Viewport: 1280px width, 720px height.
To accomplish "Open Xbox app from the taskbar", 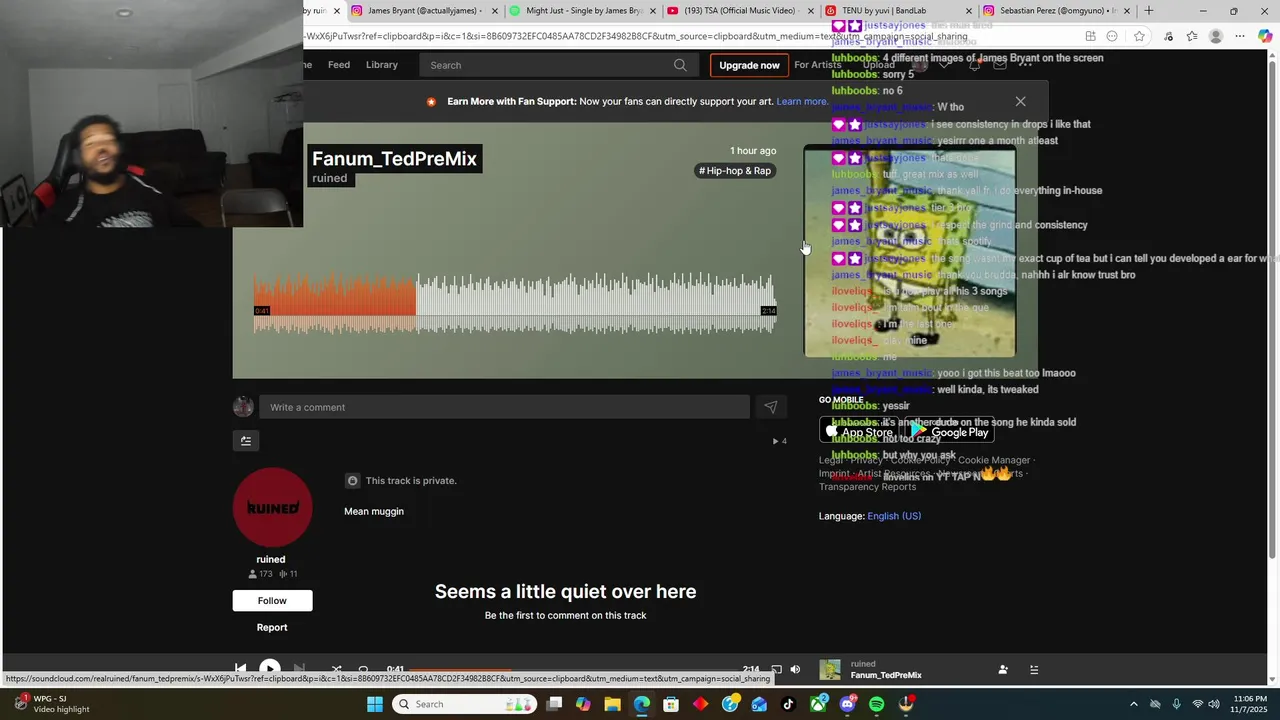I will 818,704.
